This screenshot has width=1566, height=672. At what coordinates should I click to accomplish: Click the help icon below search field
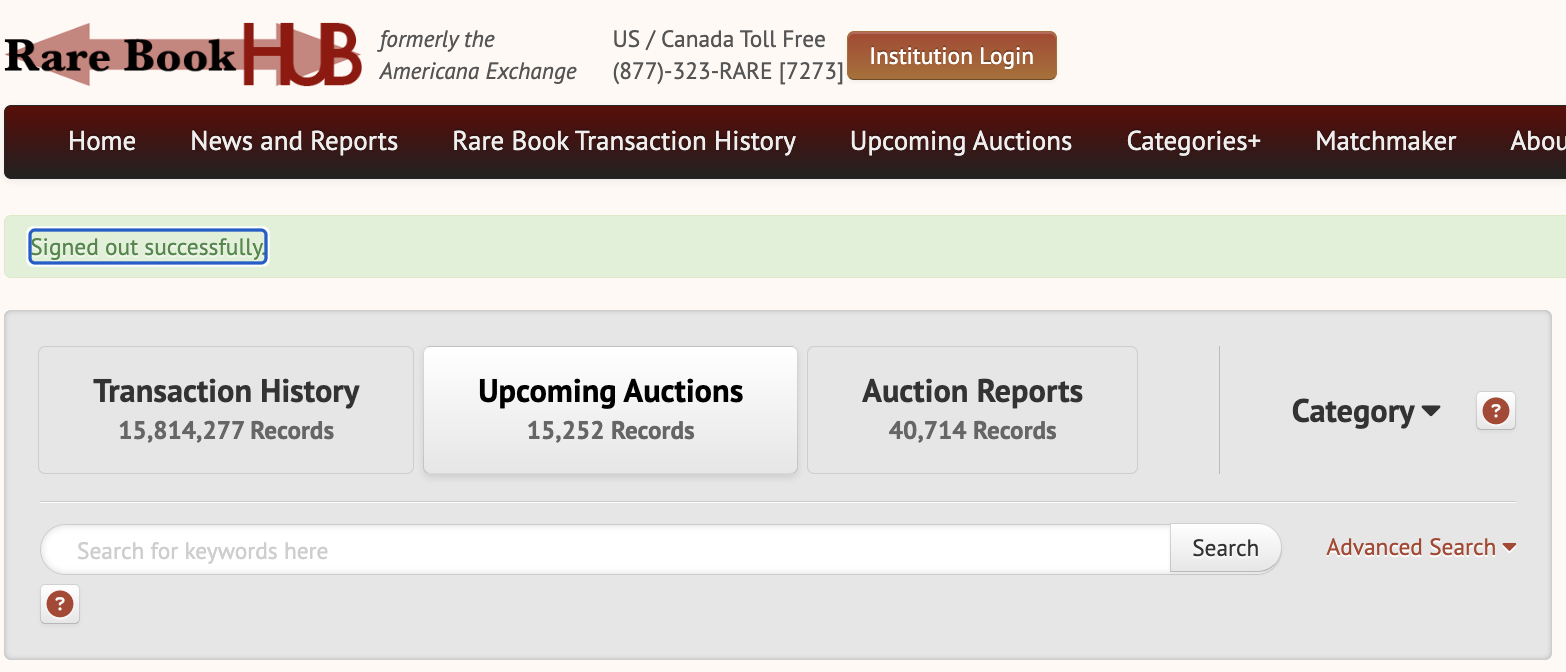[60, 604]
